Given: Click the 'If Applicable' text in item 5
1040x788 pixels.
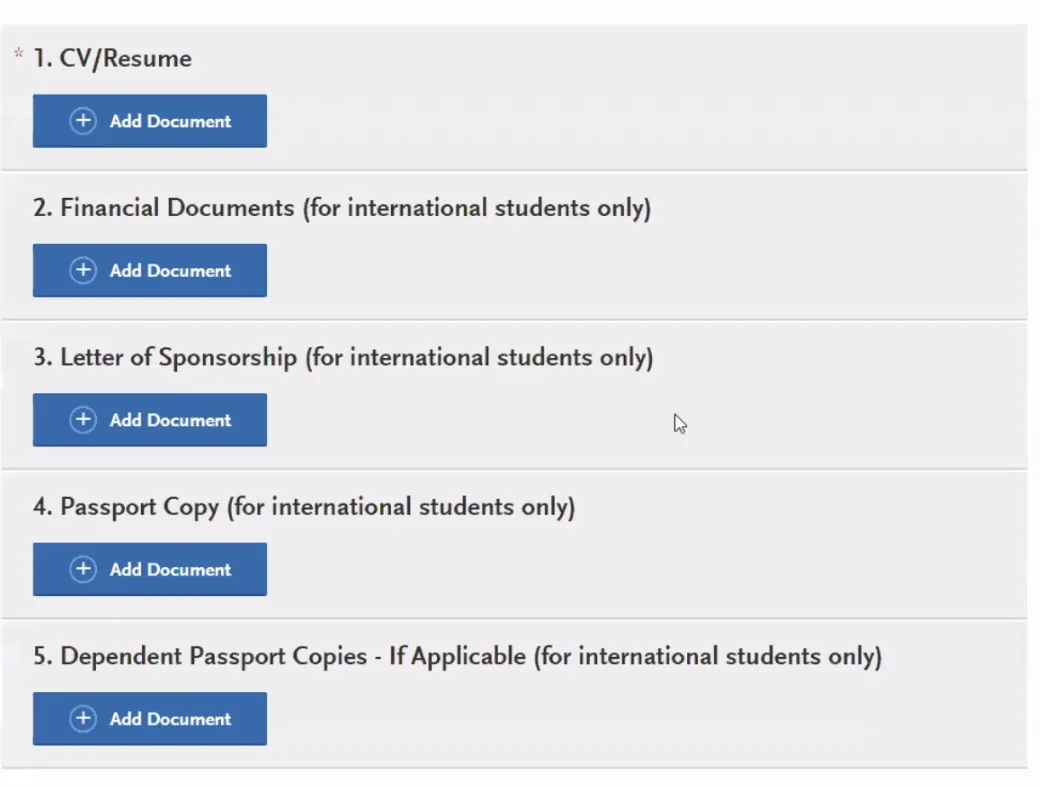Looking at the screenshot, I should (x=467, y=656).
